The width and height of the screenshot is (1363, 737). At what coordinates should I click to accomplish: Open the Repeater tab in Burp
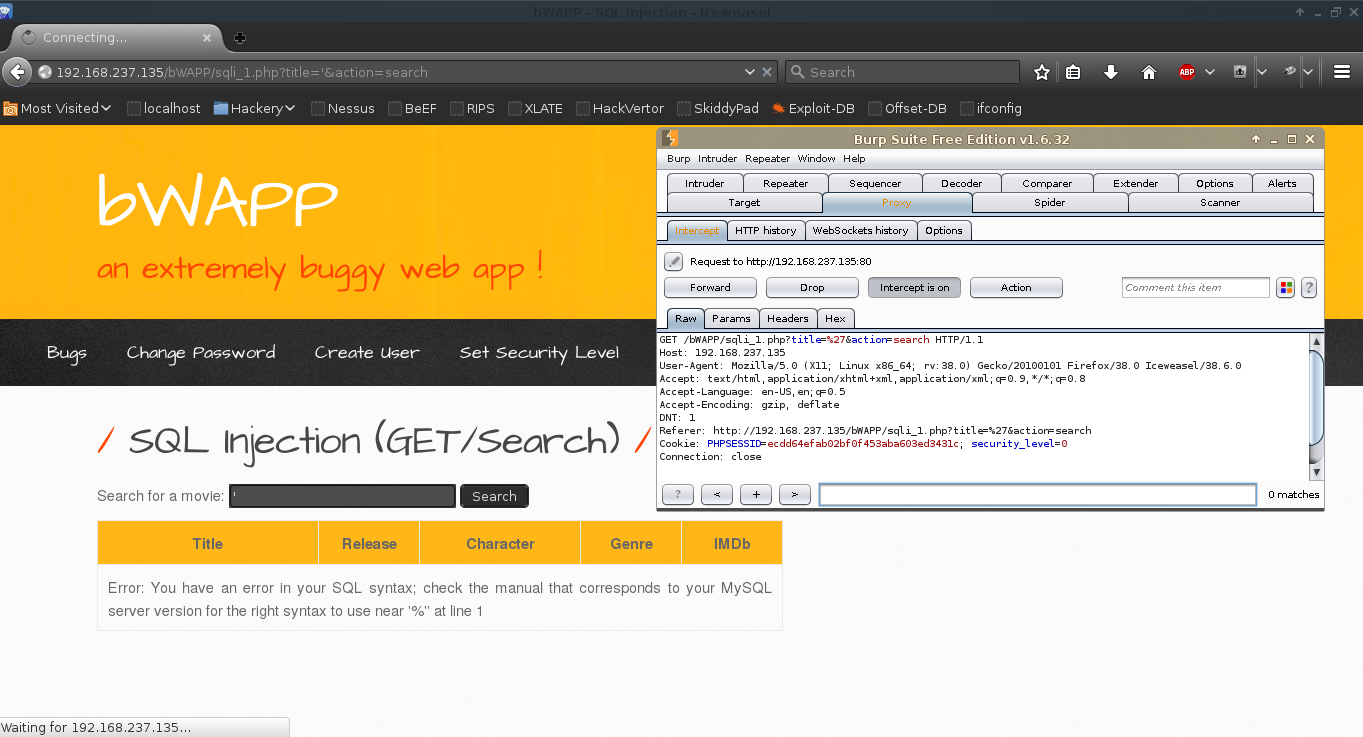point(785,183)
